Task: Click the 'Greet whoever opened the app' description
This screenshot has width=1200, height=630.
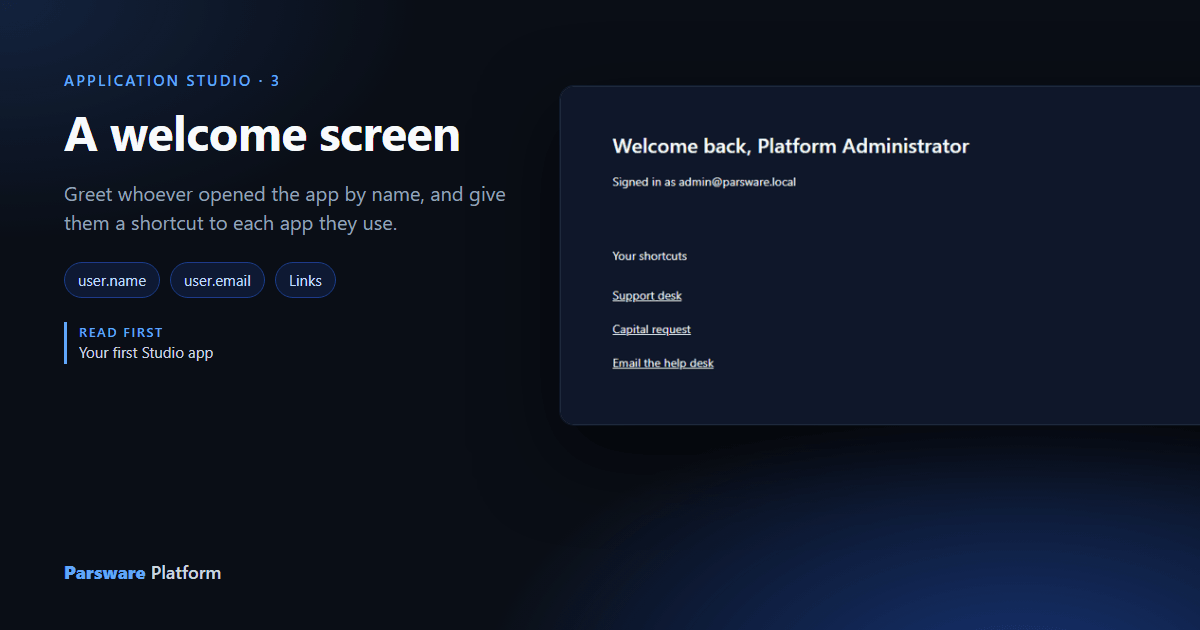Action: 285,209
